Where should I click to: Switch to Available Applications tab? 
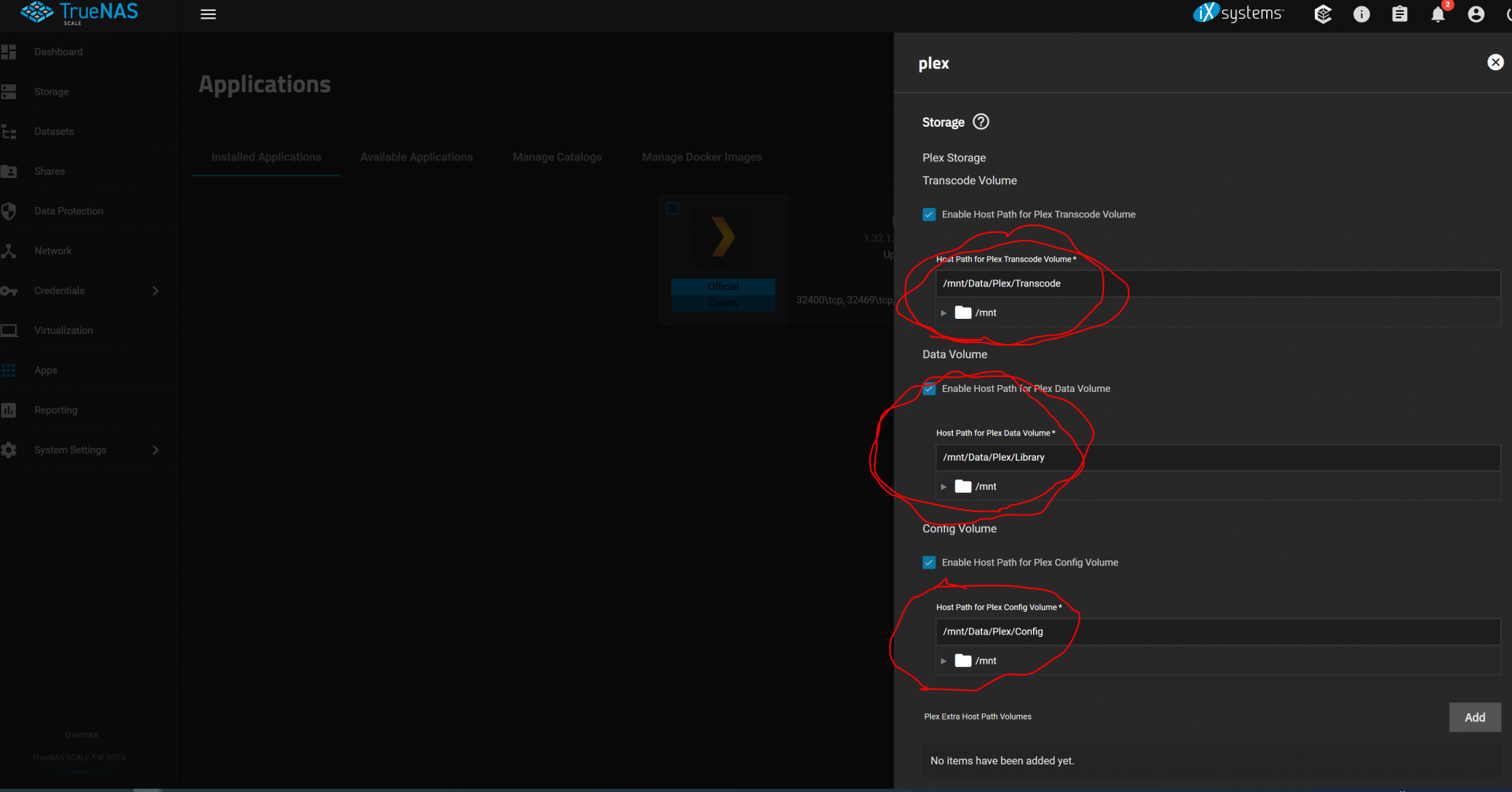pos(417,157)
